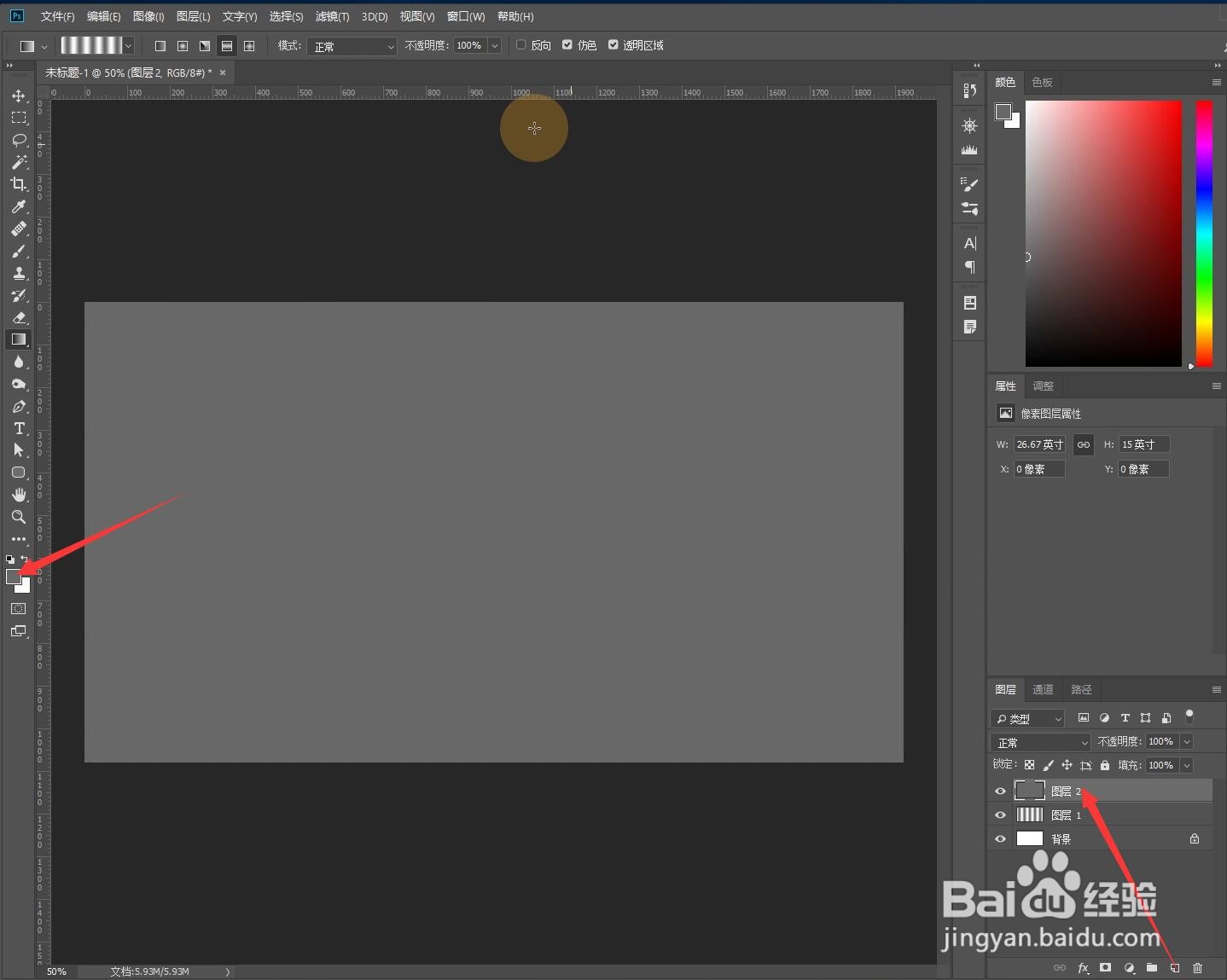Select the History Brush tool
1227x980 pixels.
pos(19,295)
